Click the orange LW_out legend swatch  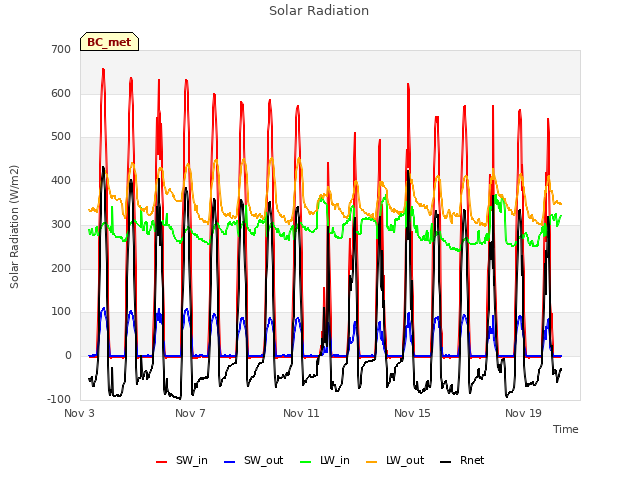click(372, 462)
